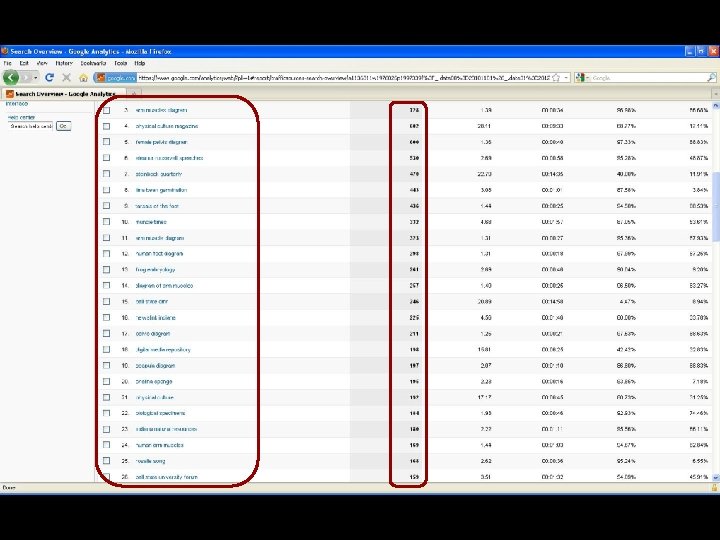This screenshot has width=720, height=540.
Task: Click the vertical scrollbar thumb on the right
Action: [715, 208]
